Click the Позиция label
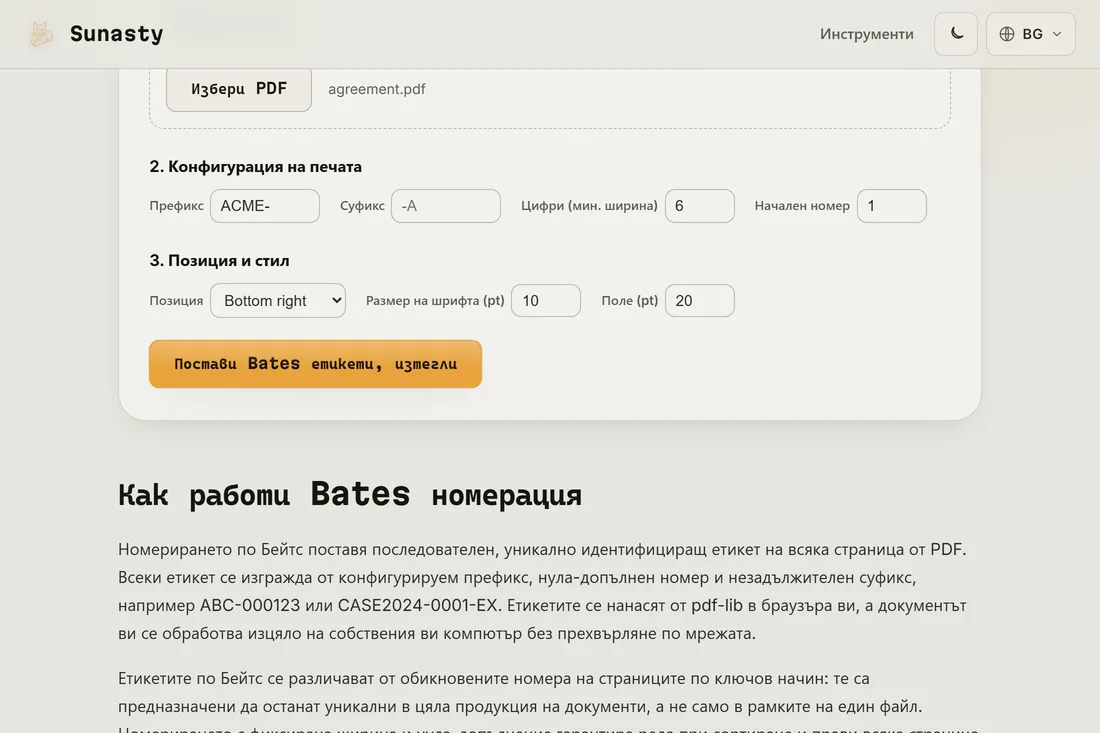Viewport: 1100px width, 733px height. [176, 300]
